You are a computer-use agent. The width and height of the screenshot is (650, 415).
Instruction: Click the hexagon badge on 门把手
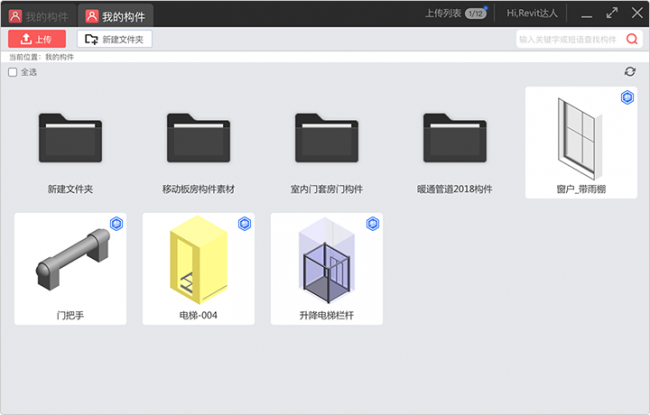[x=116, y=223]
